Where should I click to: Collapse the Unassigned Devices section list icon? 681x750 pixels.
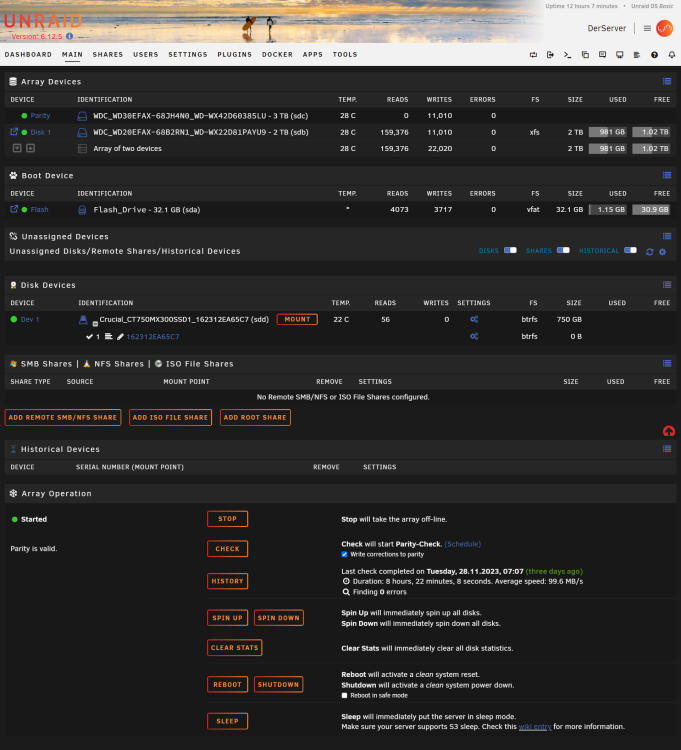pyautogui.click(x=667, y=236)
